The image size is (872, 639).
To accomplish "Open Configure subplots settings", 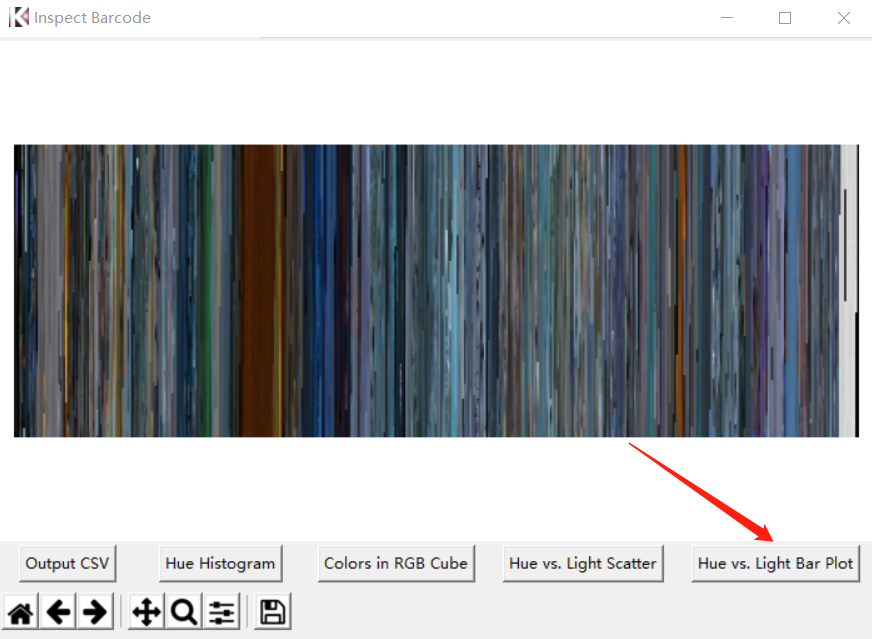I will coord(221,612).
